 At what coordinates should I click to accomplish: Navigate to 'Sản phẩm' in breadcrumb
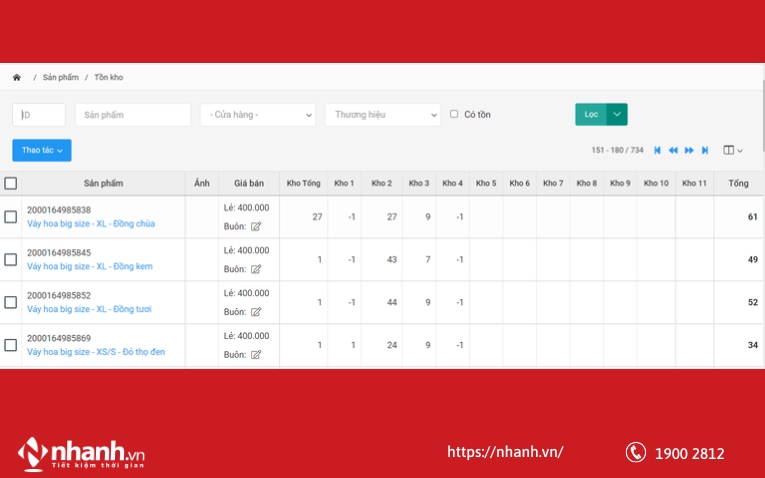pyautogui.click(x=60, y=77)
